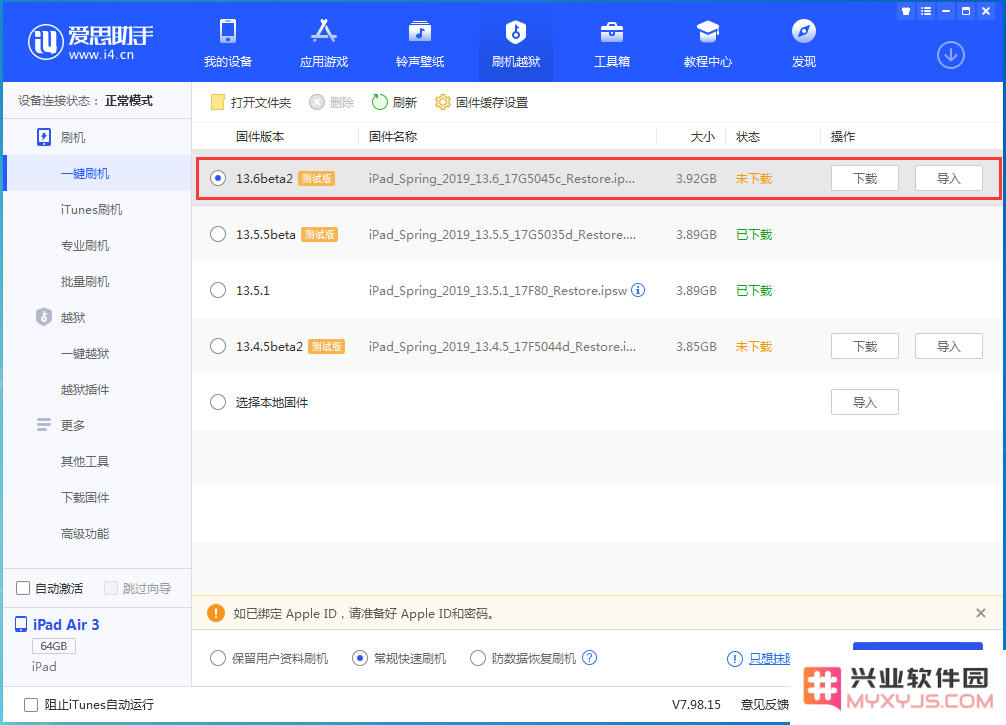
Task: Open the 应用游戏 apps section
Action: point(324,43)
